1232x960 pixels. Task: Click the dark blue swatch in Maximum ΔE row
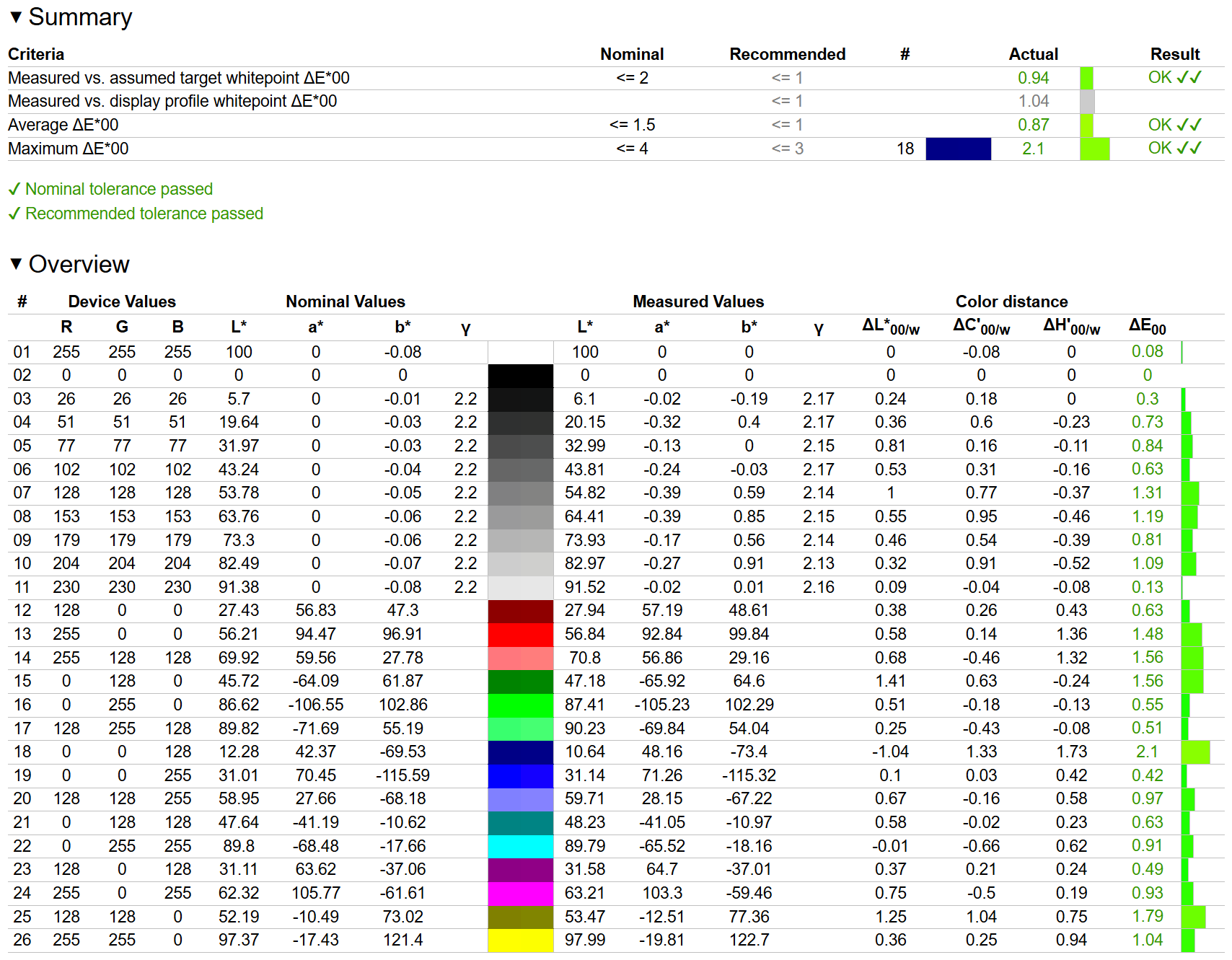click(958, 149)
